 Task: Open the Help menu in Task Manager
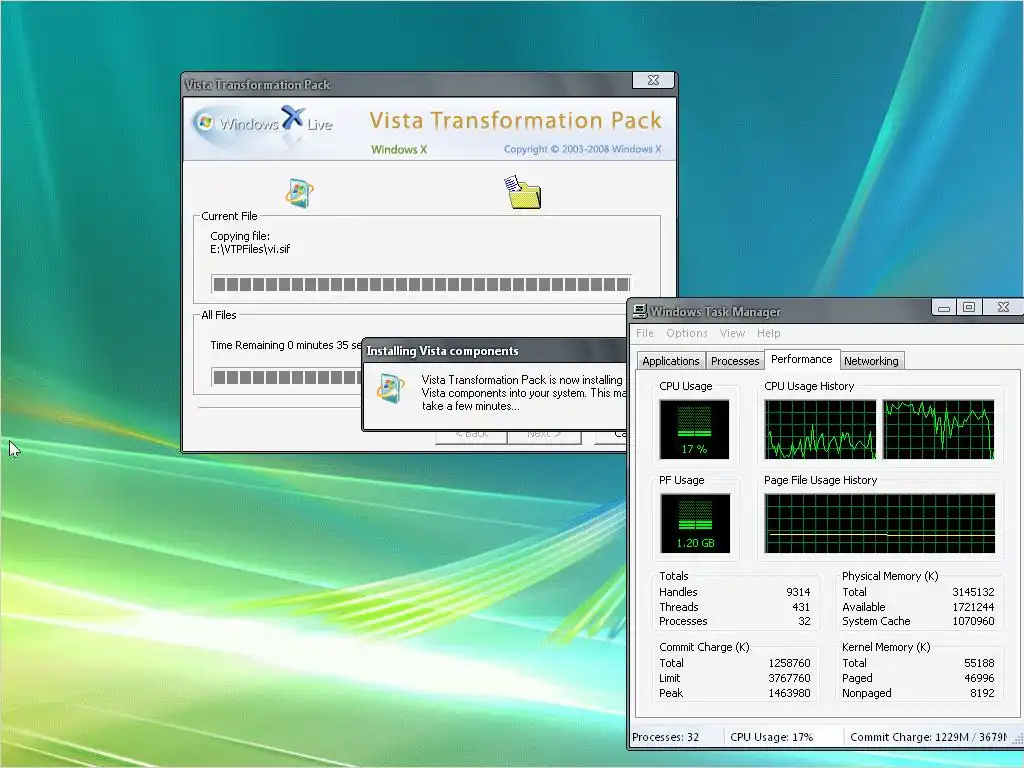pyautogui.click(x=769, y=333)
